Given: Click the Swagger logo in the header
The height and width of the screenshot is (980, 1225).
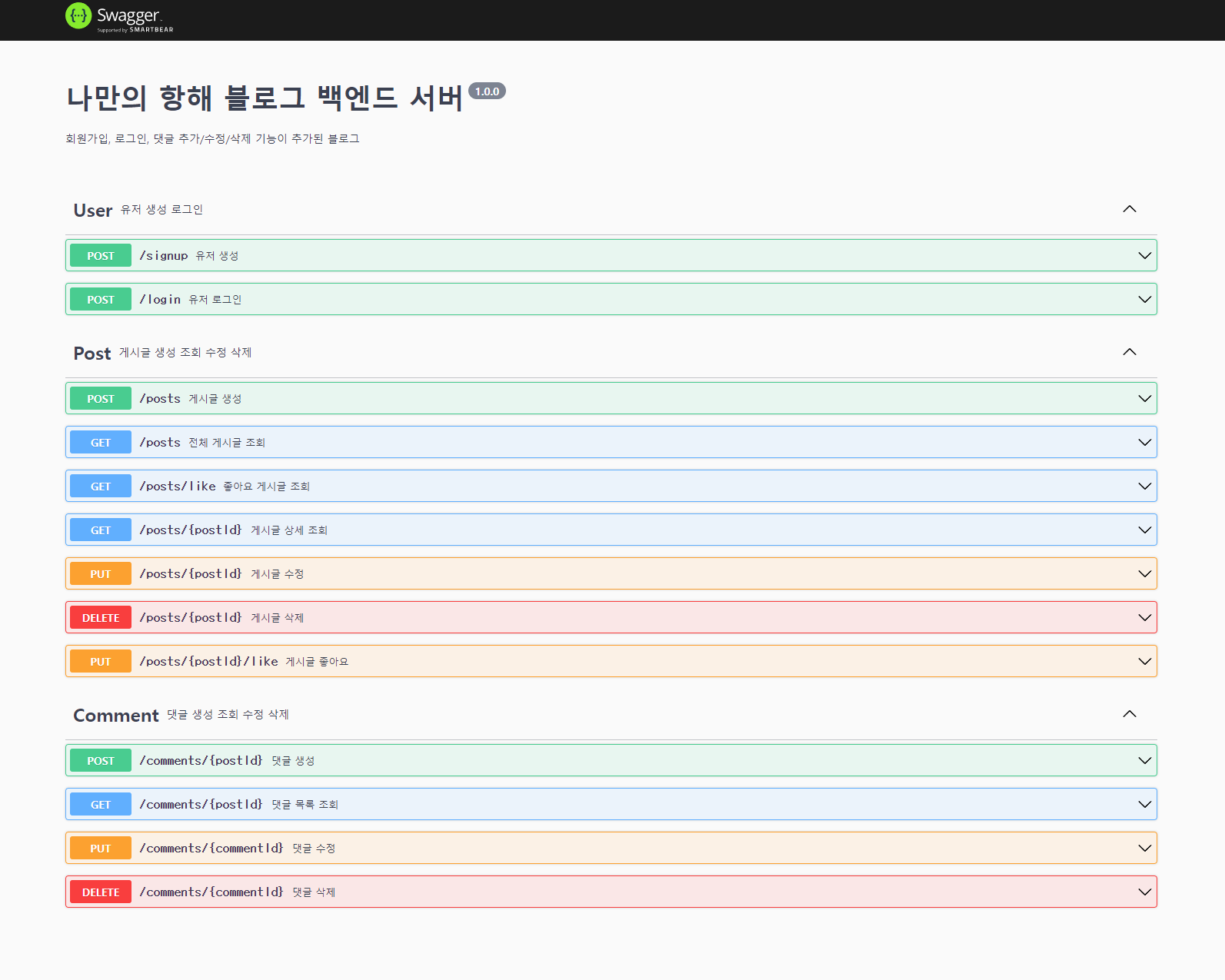Looking at the screenshot, I should (x=119, y=17).
